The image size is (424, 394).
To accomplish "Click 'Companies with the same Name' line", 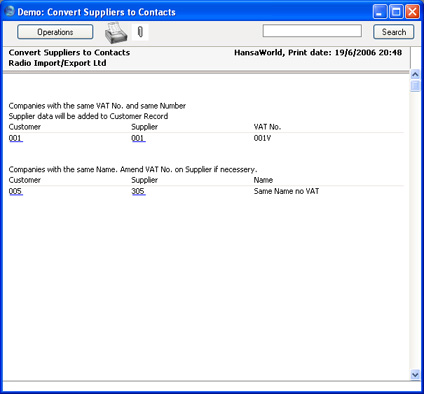I will point(133,169).
